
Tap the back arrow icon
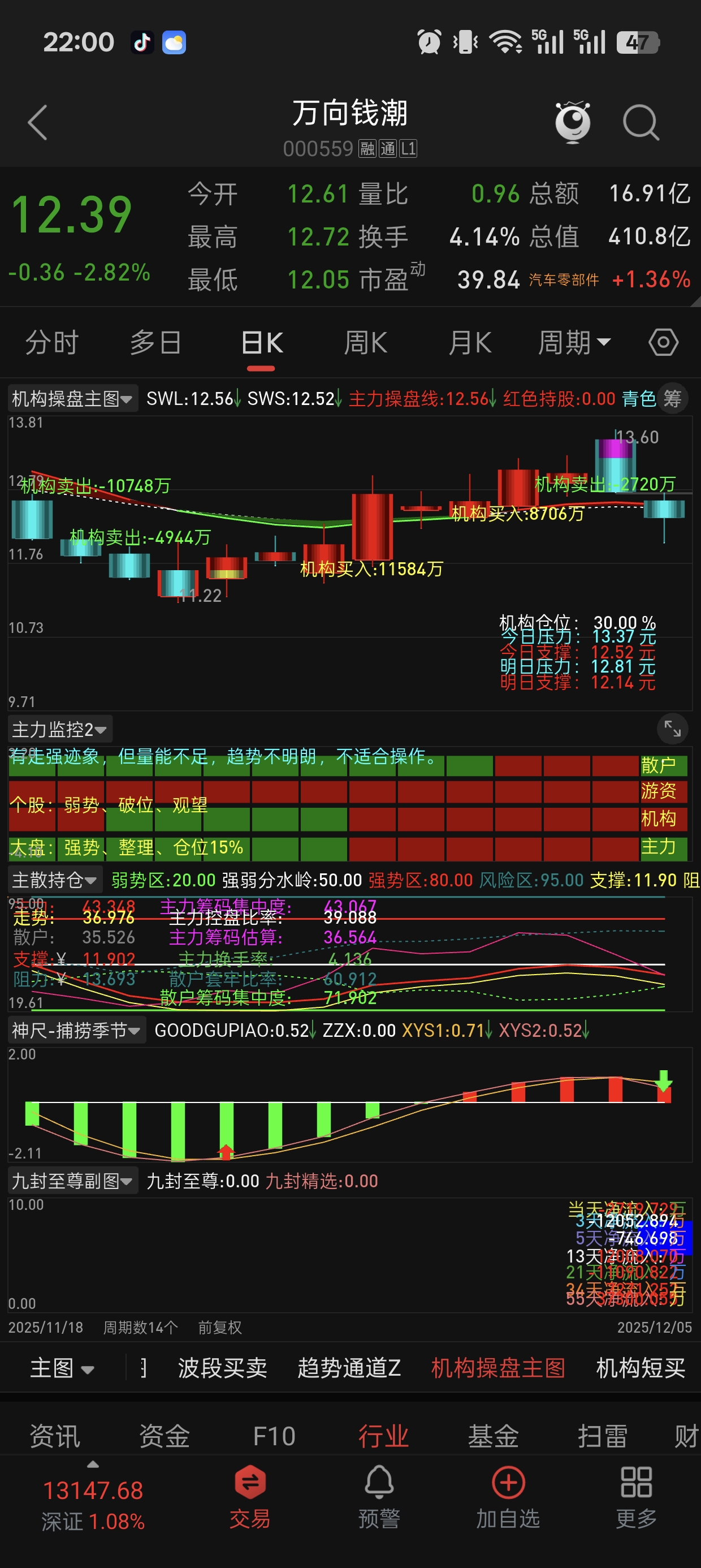tap(38, 122)
